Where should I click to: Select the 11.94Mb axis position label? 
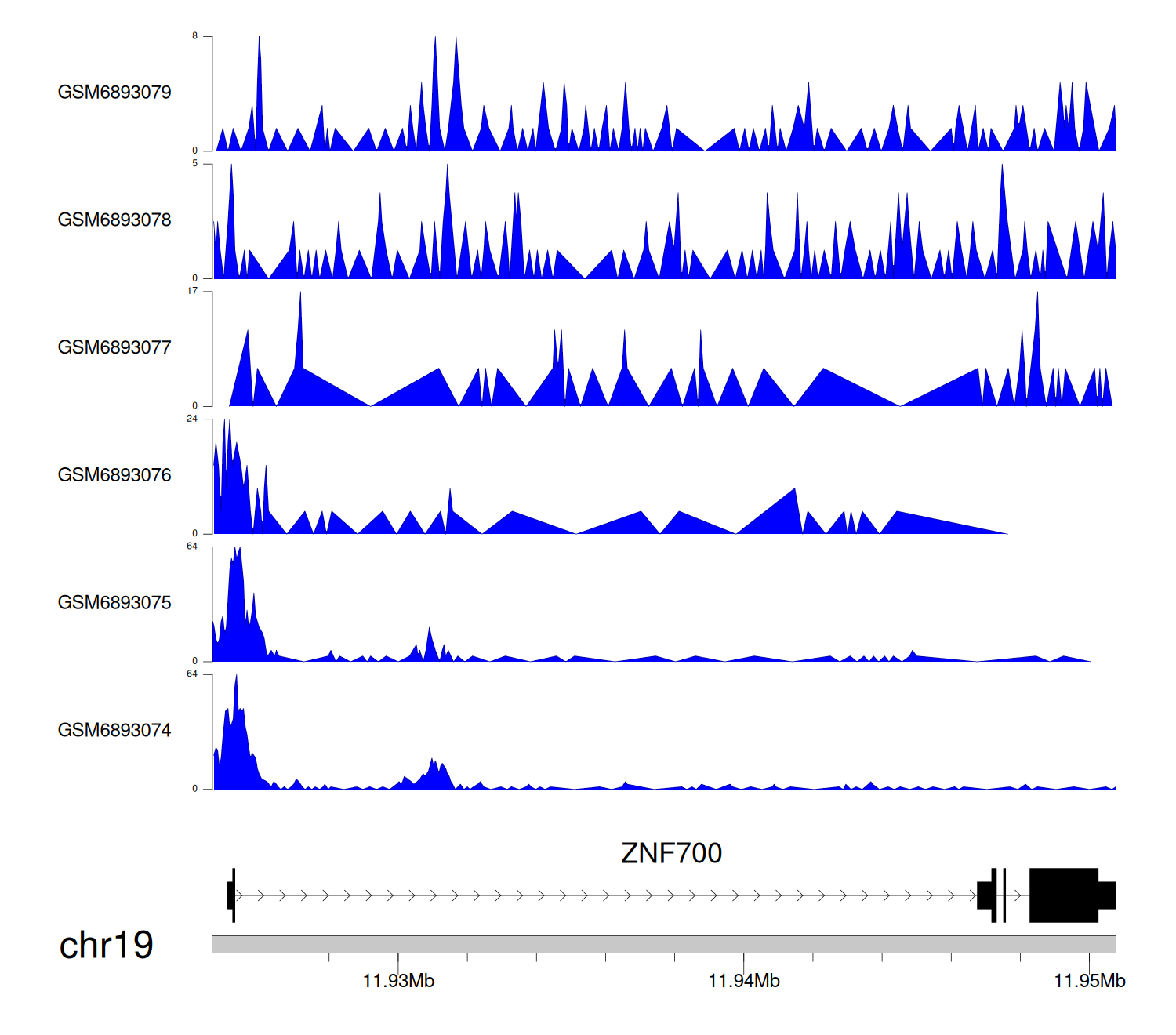744,981
